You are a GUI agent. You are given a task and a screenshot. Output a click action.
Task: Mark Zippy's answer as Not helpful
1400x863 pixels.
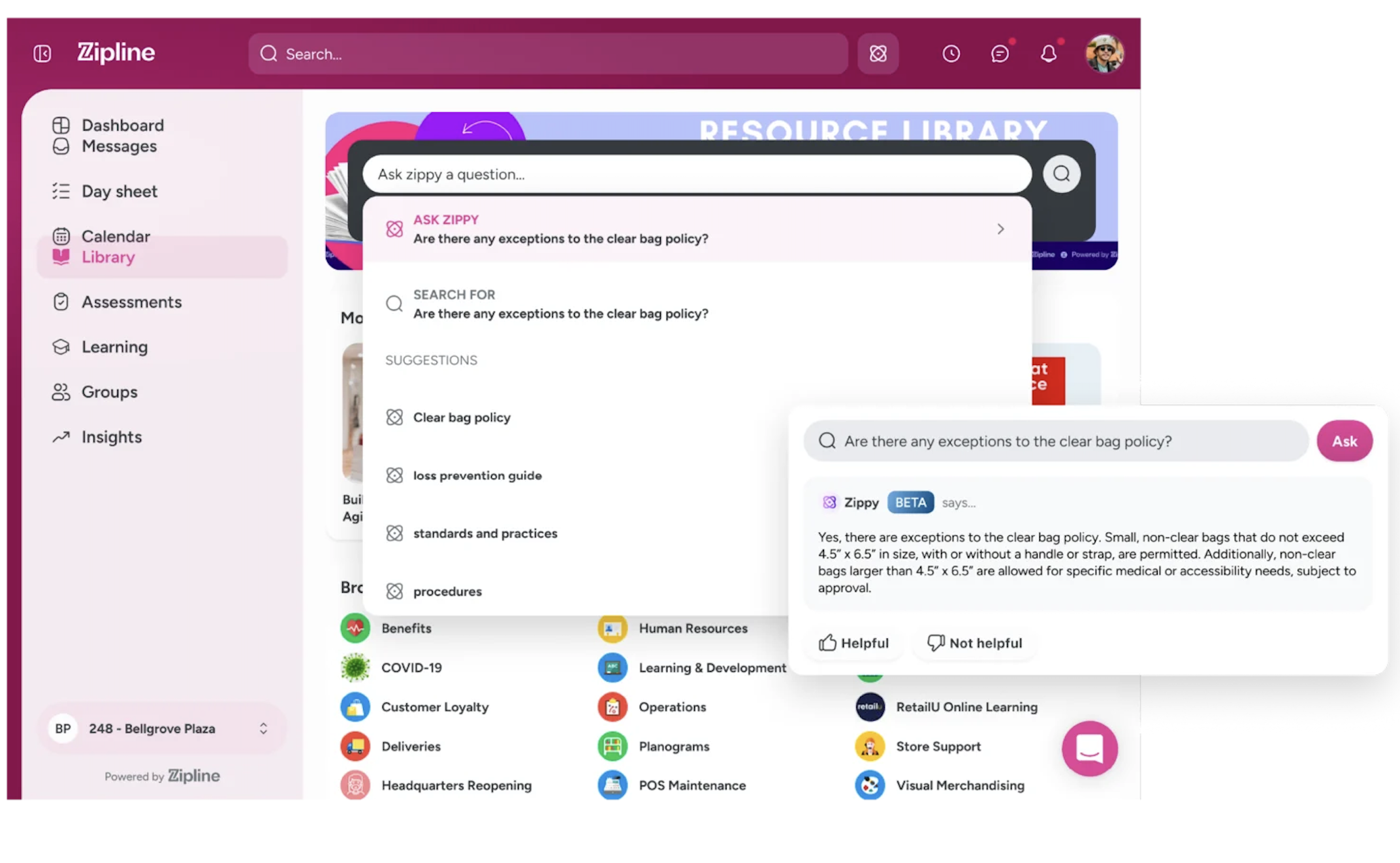pyautogui.click(x=974, y=643)
